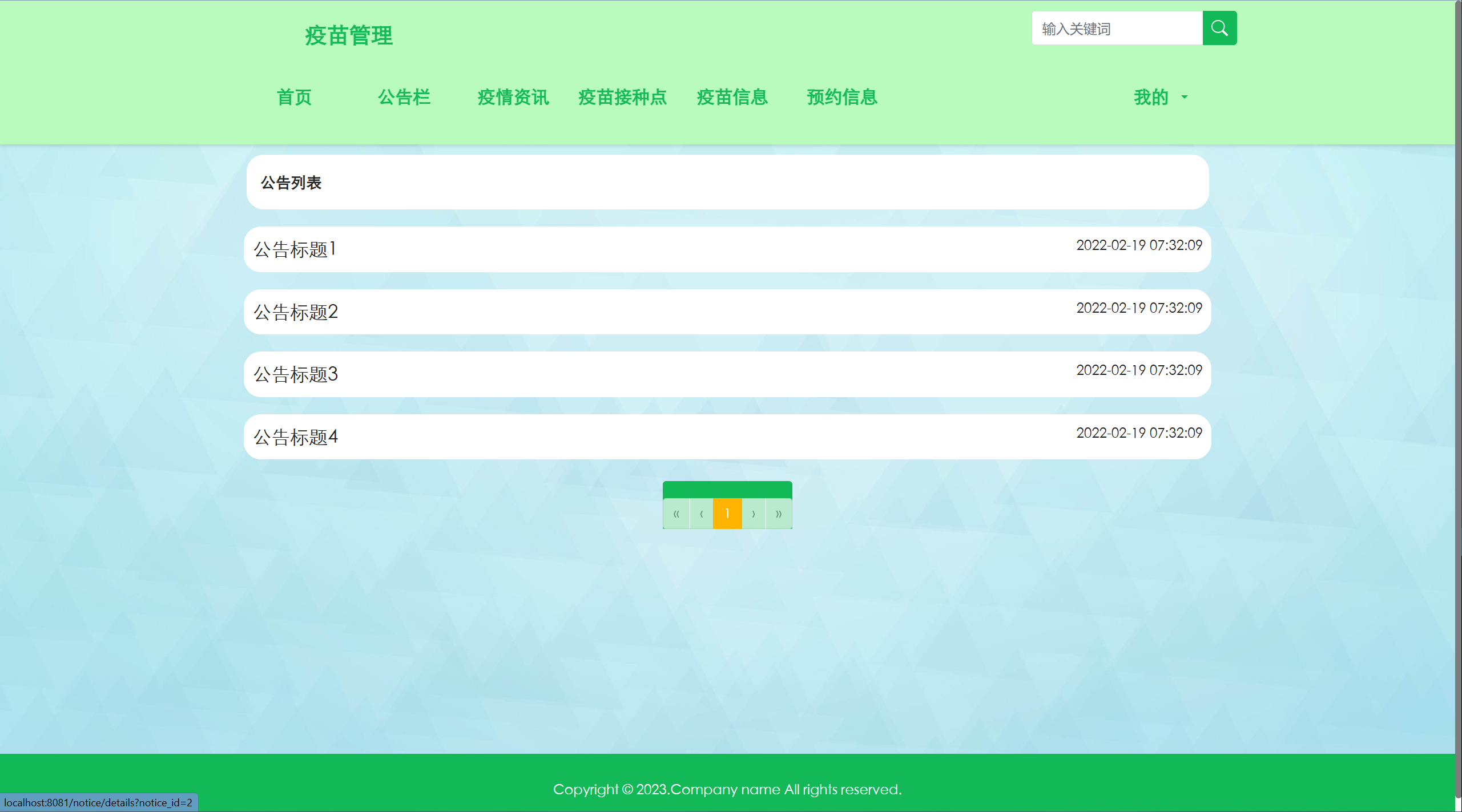Viewport: 1462px width, 812px height.
Task: Open 疫苗信息 in navigation
Action: click(732, 97)
